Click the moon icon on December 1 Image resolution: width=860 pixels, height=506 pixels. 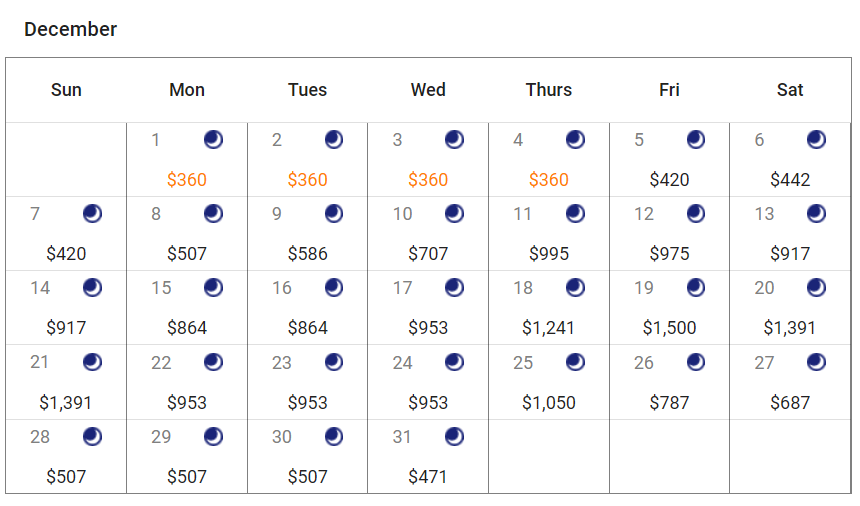[213, 139]
